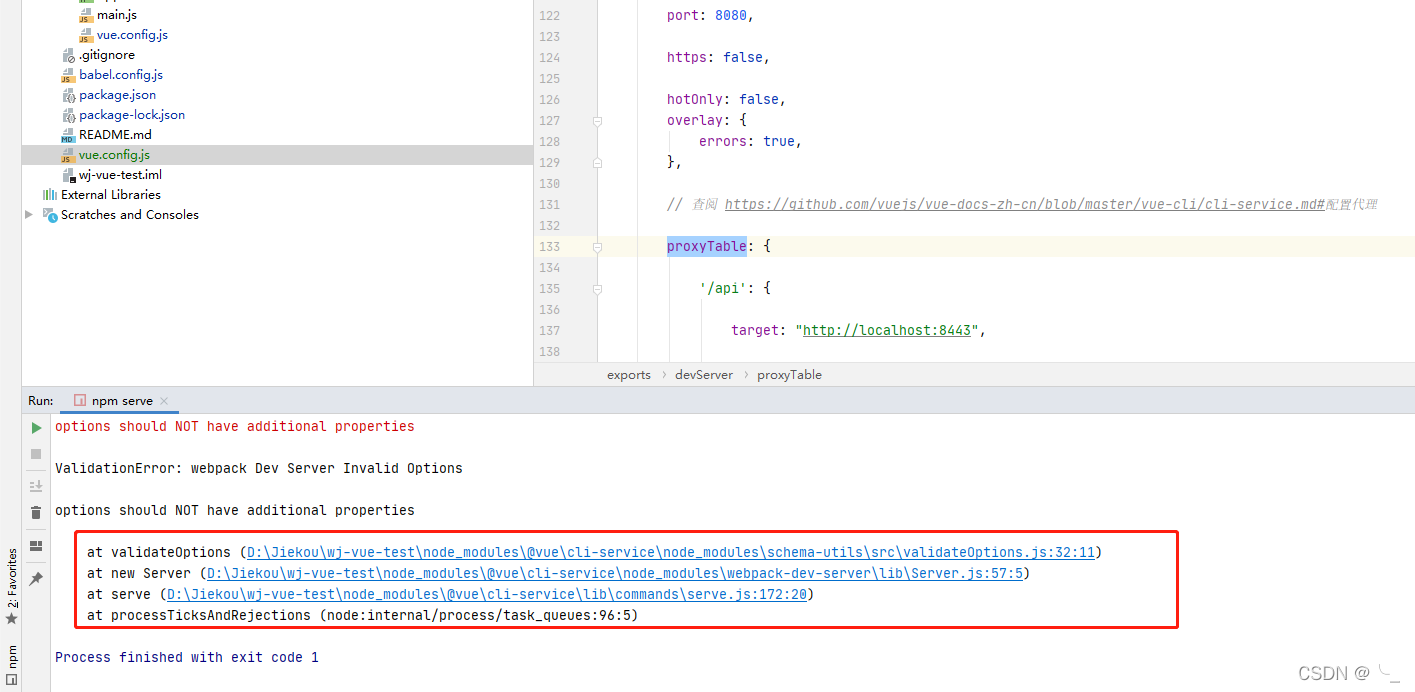Click devServer in the breadcrumb bar
Viewport: 1415px width, 692px height.
tap(703, 374)
